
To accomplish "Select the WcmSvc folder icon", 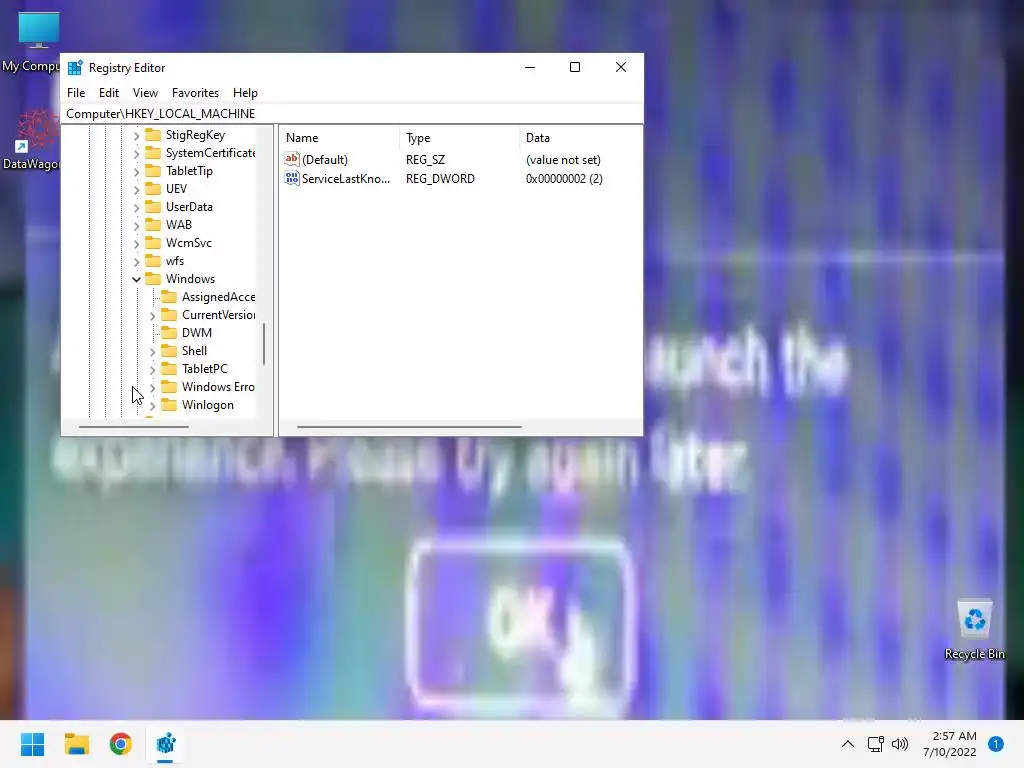I will pos(153,242).
